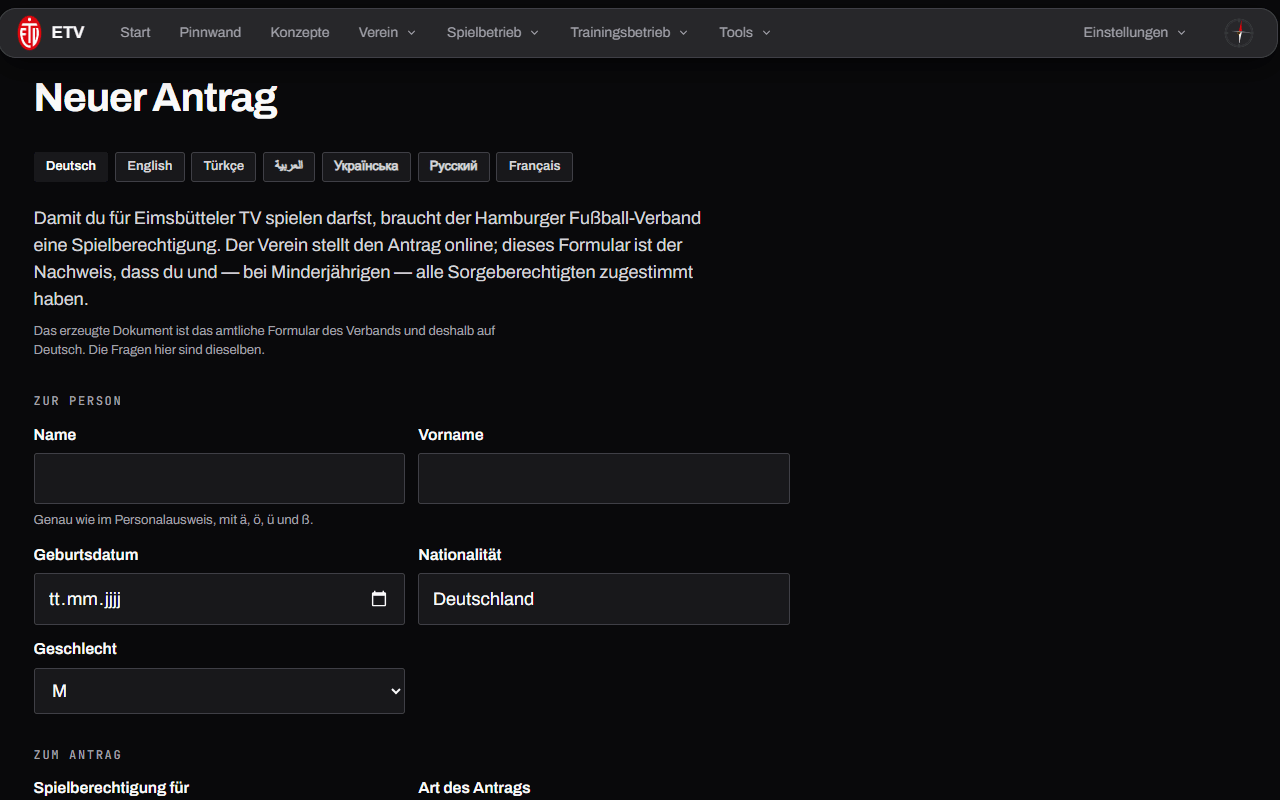
Task: Click the Nationalität field label
Action: 460,555
